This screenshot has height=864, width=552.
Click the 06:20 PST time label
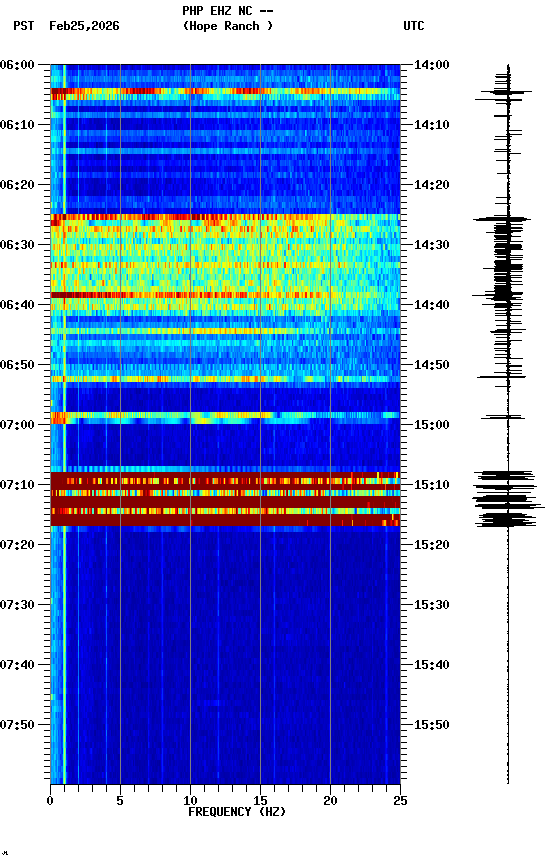click(x=17, y=185)
